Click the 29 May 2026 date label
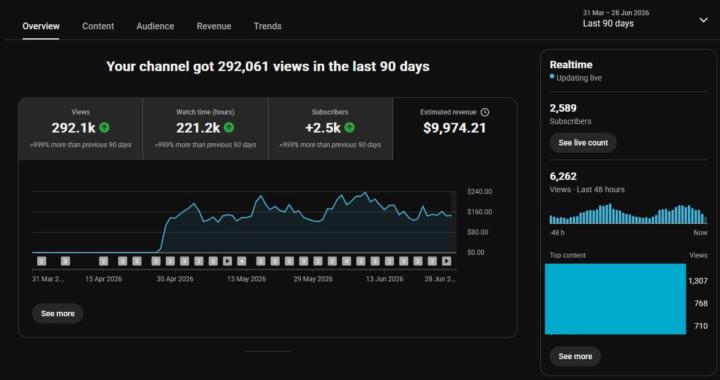 pos(313,279)
